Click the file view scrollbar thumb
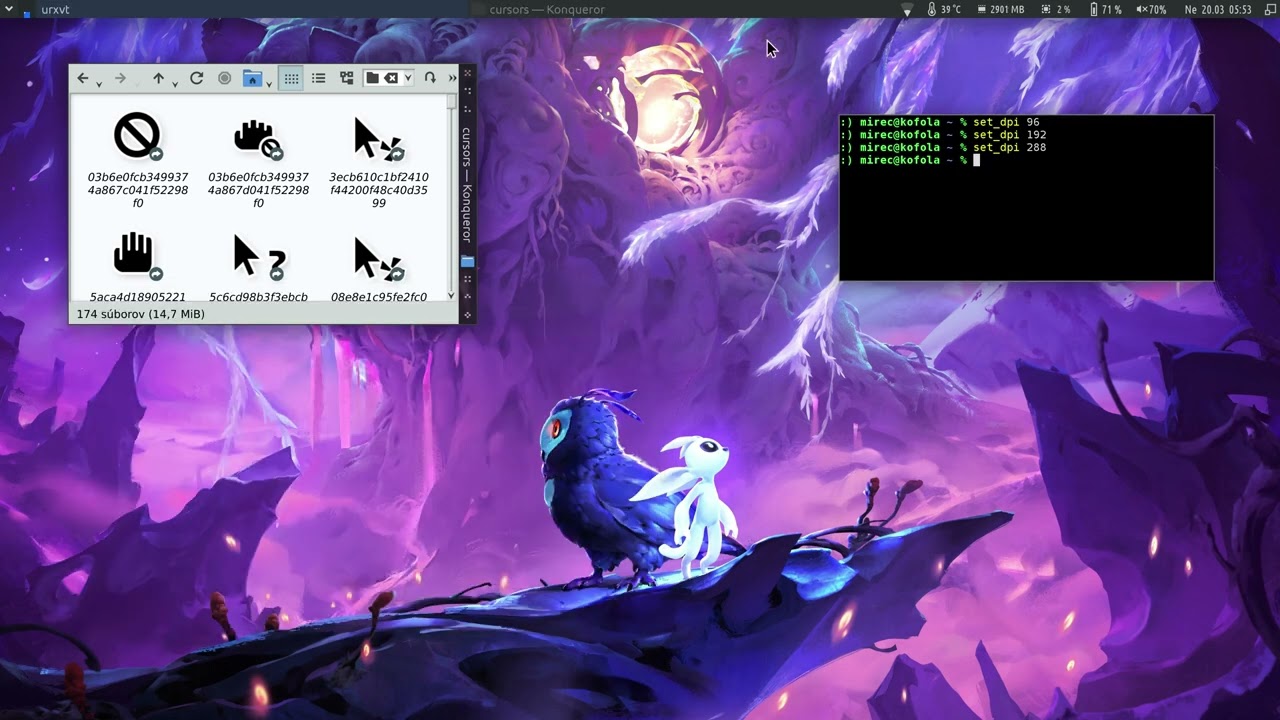 451,102
